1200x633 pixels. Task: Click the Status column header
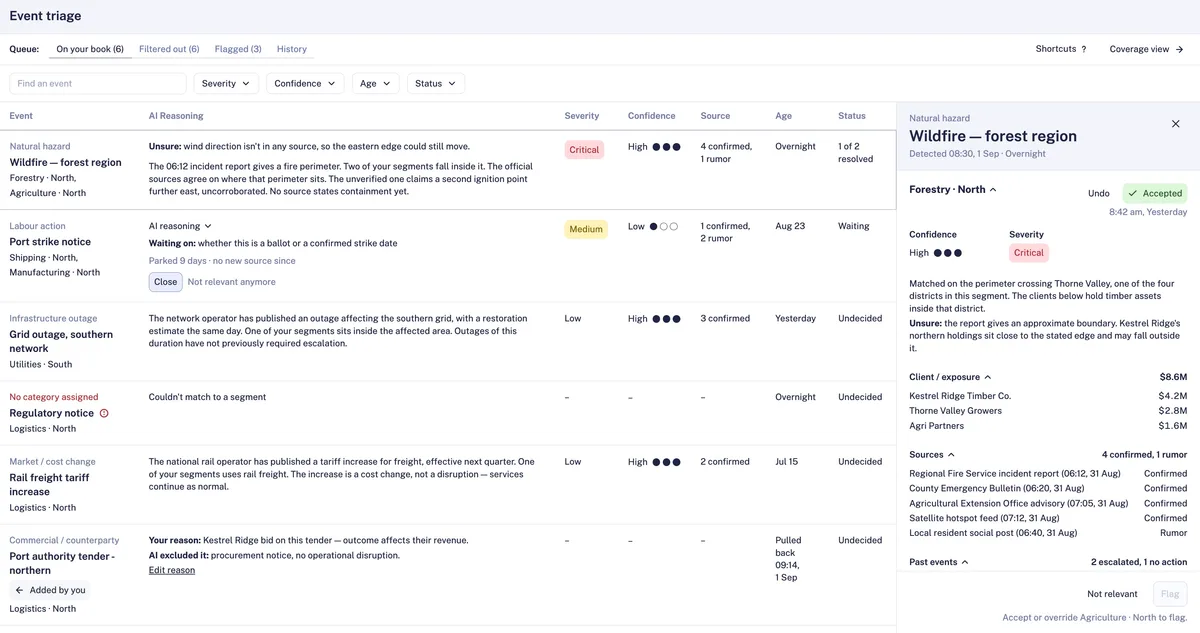852,116
